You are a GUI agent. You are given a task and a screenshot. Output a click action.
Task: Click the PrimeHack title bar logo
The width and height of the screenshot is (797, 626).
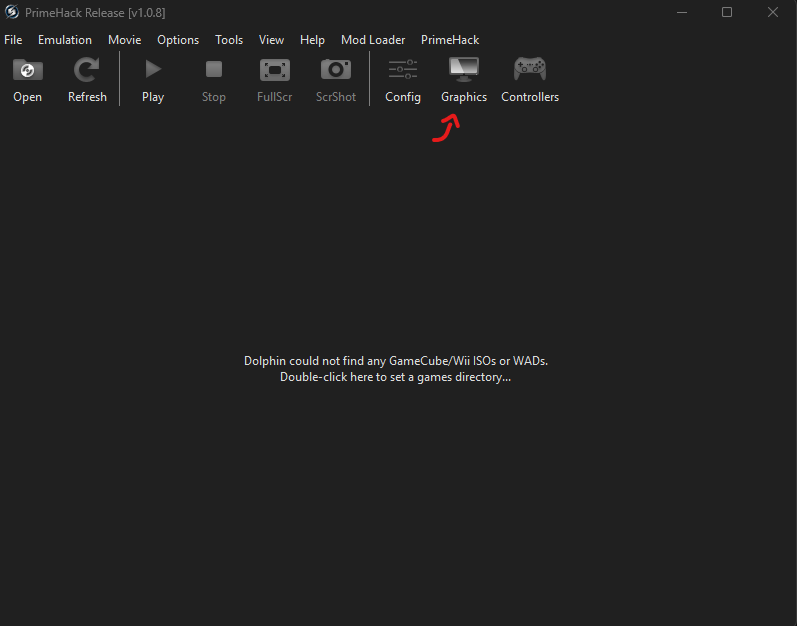point(13,12)
